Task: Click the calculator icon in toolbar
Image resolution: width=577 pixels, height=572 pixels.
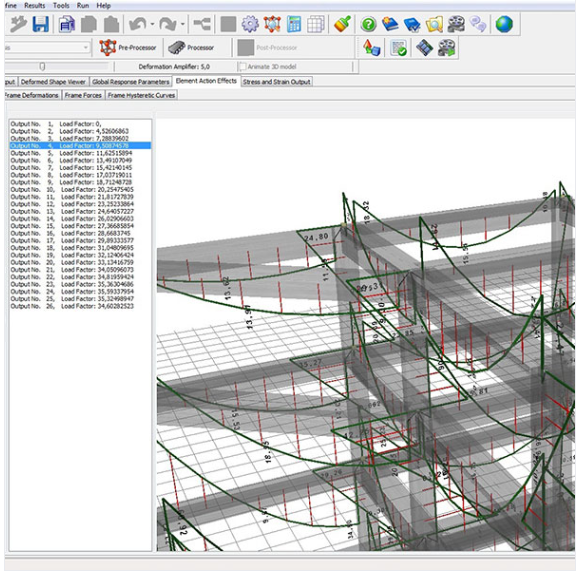Action: pyautogui.click(x=294, y=24)
